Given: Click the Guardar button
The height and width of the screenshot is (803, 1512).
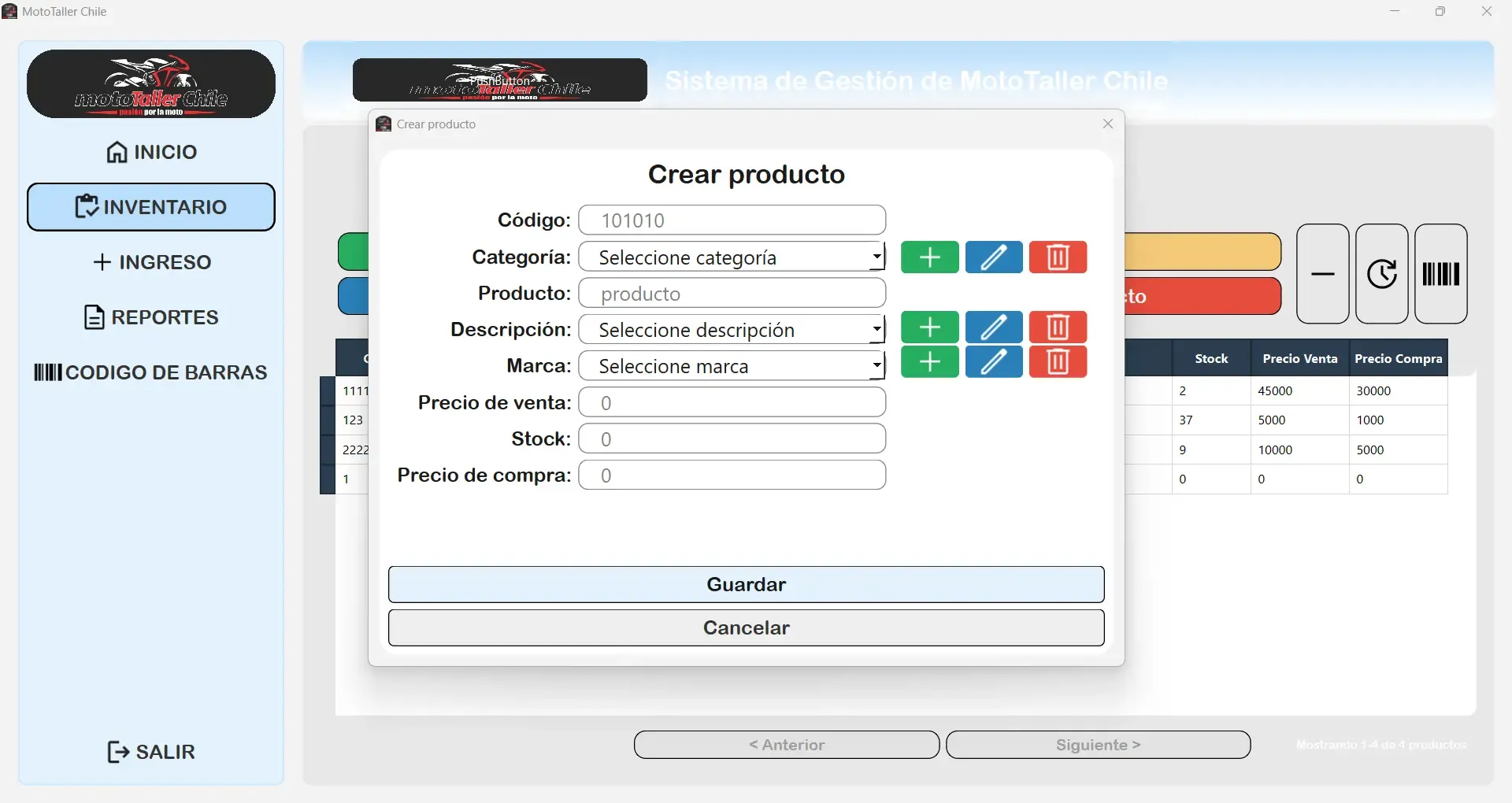Looking at the screenshot, I should pos(747,584).
